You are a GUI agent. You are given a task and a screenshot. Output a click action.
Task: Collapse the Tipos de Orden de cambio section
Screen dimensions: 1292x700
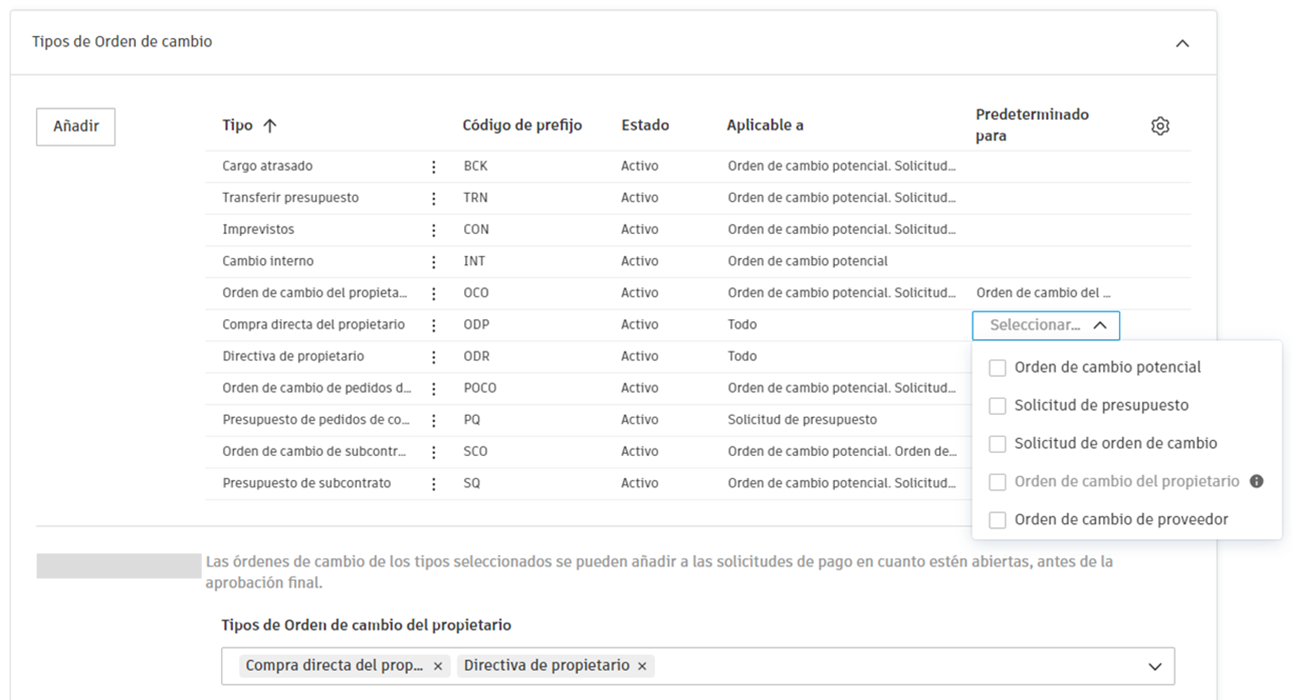(x=1182, y=42)
